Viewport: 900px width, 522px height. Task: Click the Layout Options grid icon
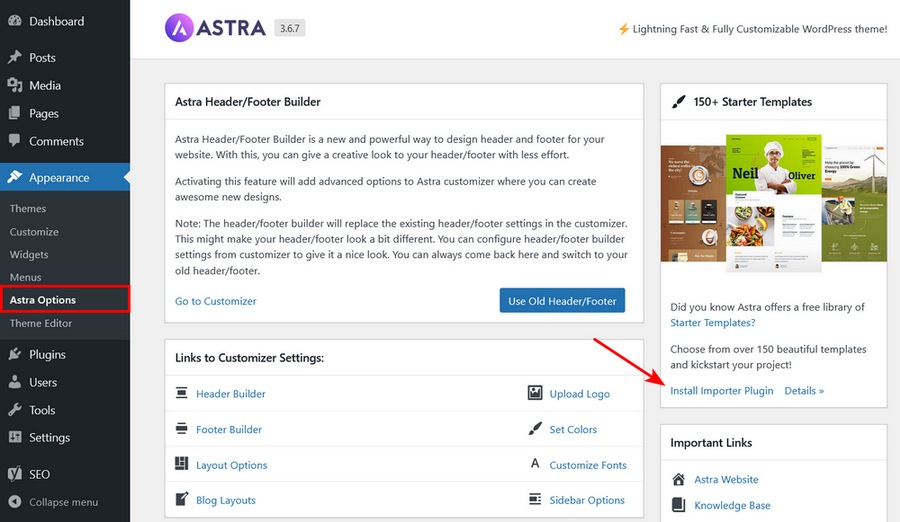[182, 465]
